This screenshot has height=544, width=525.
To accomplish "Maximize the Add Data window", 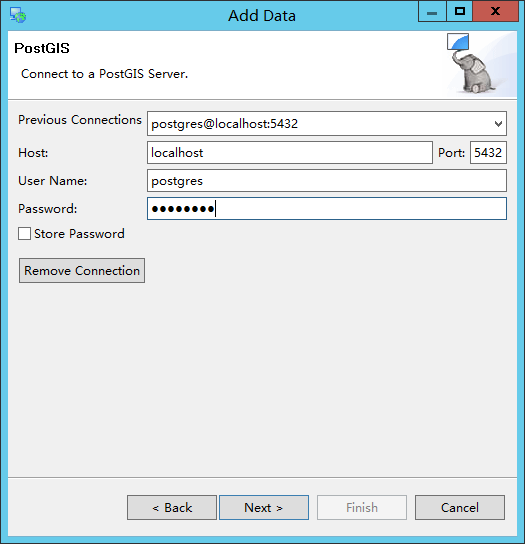I will point(460,12).
